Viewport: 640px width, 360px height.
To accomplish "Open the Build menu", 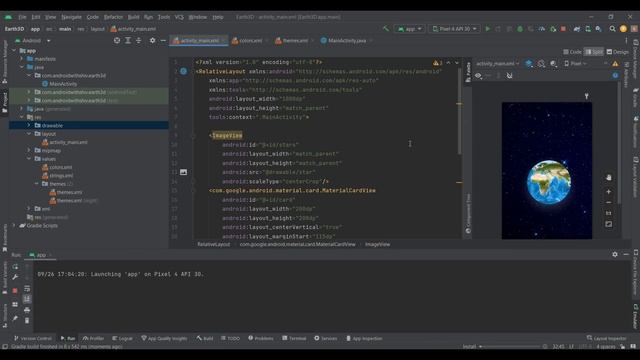I will click(x=133, y=17).
